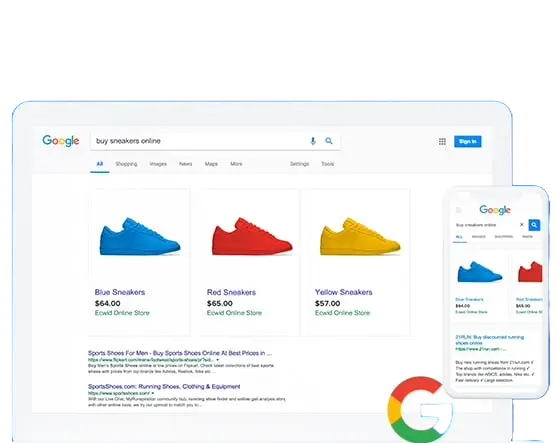557x443 pixels.
Task: Click the Google logo on desktop page
Action: point(61,141)
